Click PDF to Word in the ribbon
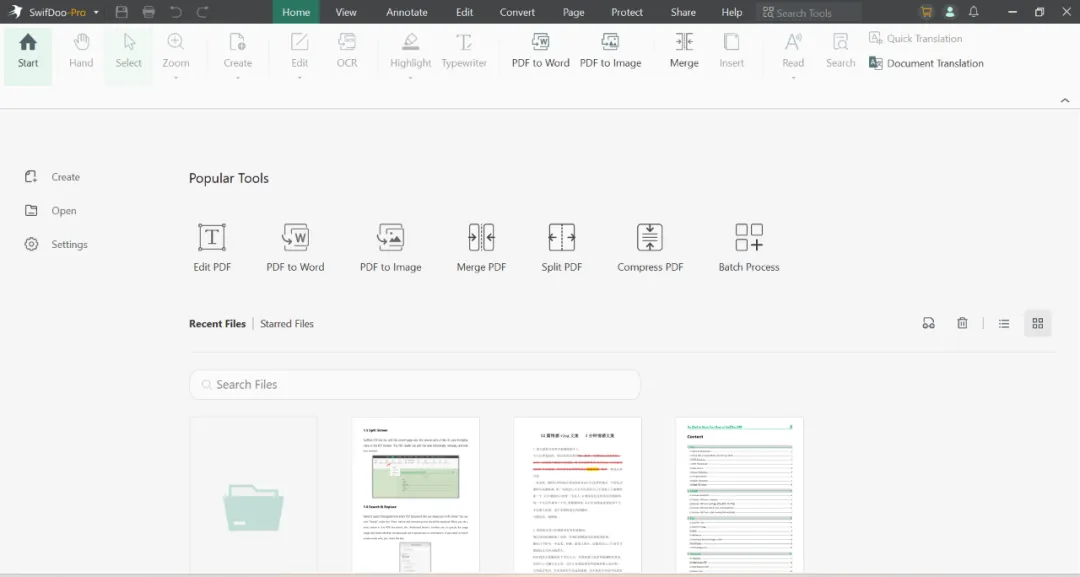The height and width of the screenshot is (577, 1080). point(541,52)
